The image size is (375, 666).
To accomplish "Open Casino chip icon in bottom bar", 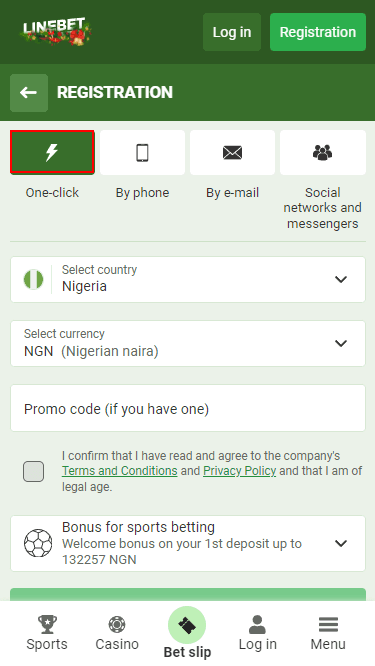I will point(117,624).
